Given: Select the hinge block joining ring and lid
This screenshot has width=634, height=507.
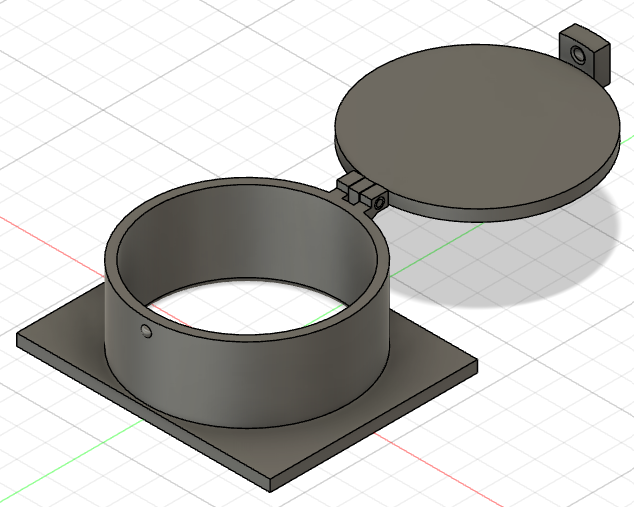Looking at the screenshot, I should coord(358,189).
